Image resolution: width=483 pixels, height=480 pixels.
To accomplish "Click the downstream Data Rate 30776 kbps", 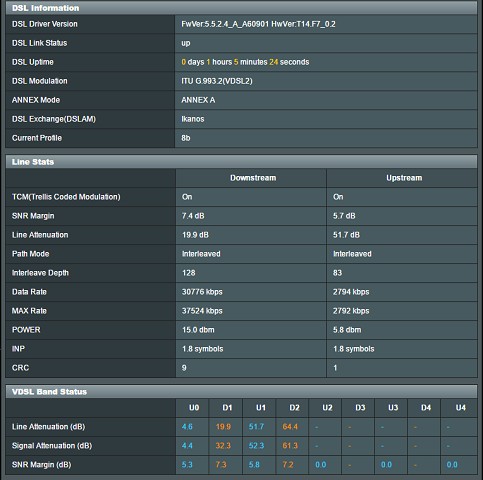I will (202, 292).
